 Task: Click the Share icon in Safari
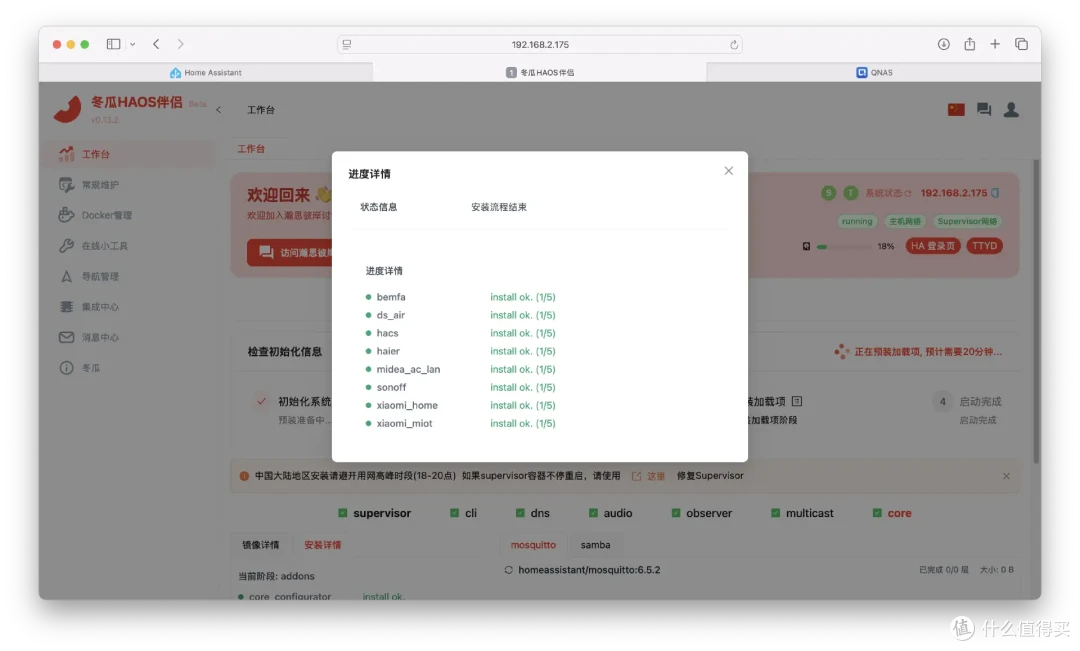coord(969,44)
